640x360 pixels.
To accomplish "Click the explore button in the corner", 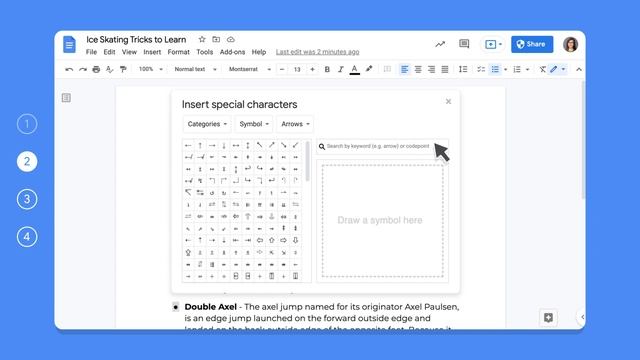I will [548, 318].
